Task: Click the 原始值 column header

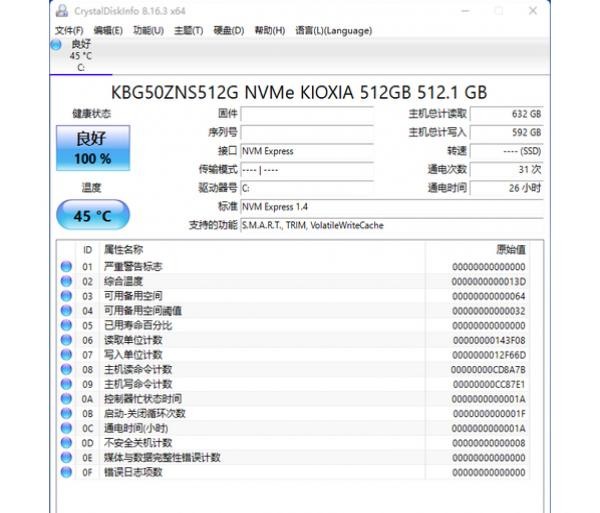Action: pyautogui.click(x=510, y=249)
